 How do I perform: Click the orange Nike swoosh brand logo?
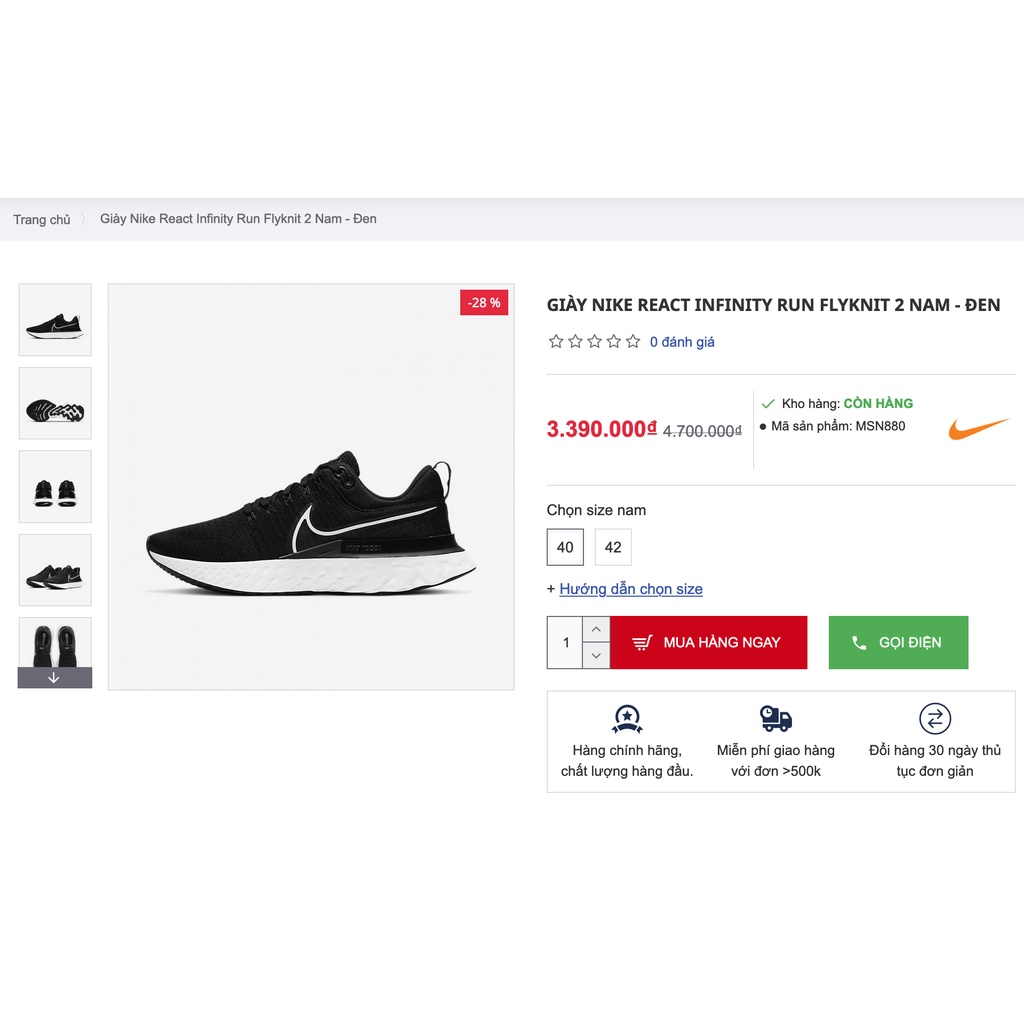pos(978,428)
